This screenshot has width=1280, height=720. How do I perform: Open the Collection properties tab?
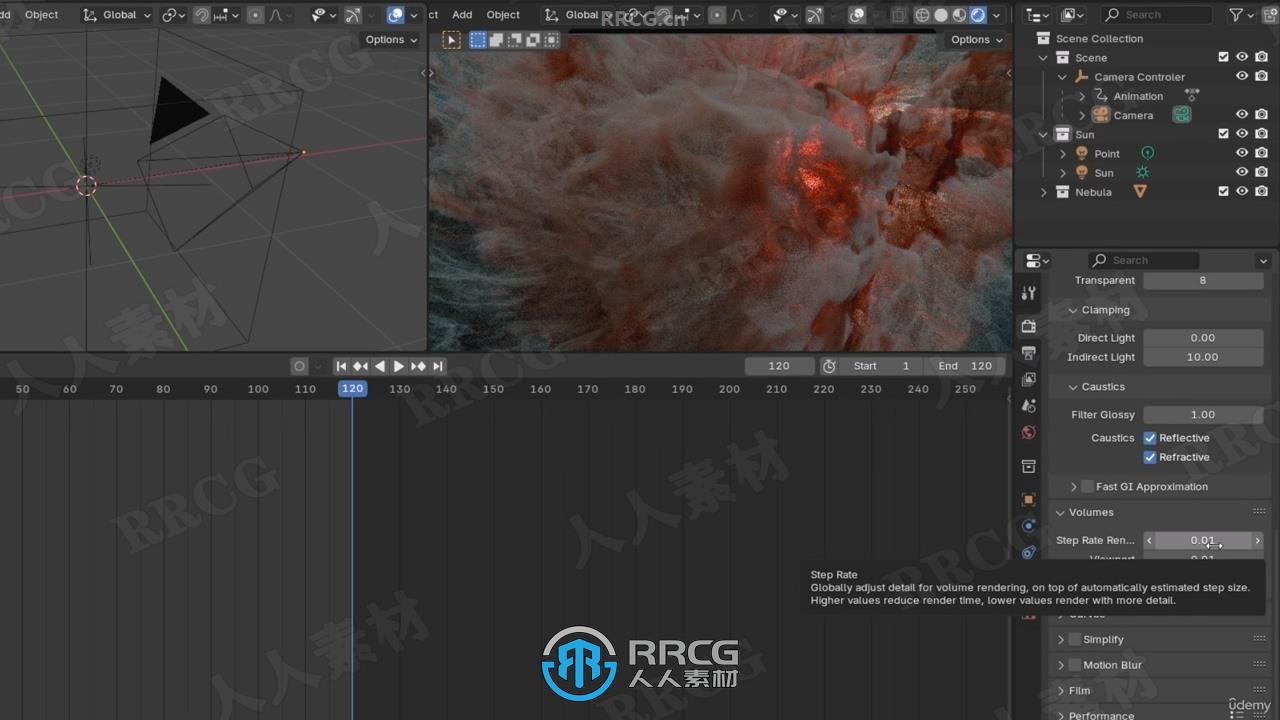tap(1029, 467)
